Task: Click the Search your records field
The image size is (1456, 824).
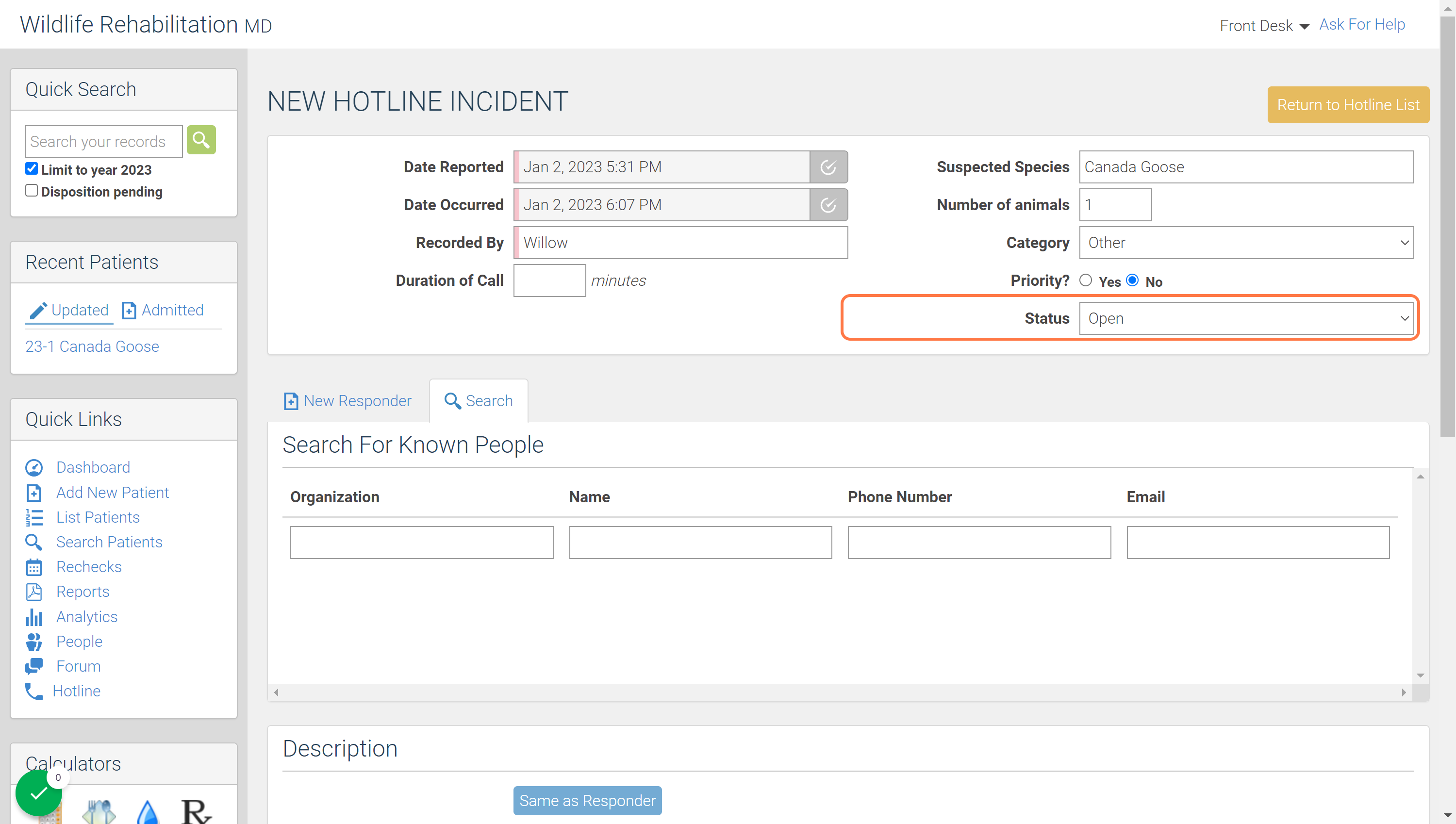Action: click(x=104, y=142)
